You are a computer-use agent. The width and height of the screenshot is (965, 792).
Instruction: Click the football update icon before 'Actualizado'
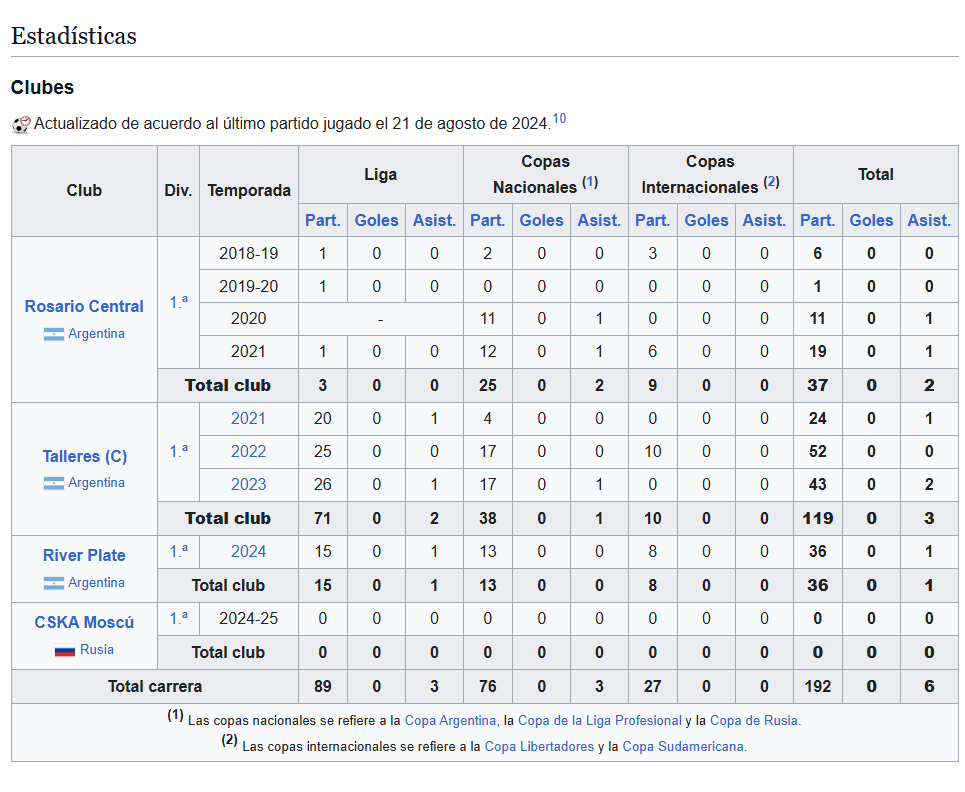[x=22, y=125]
